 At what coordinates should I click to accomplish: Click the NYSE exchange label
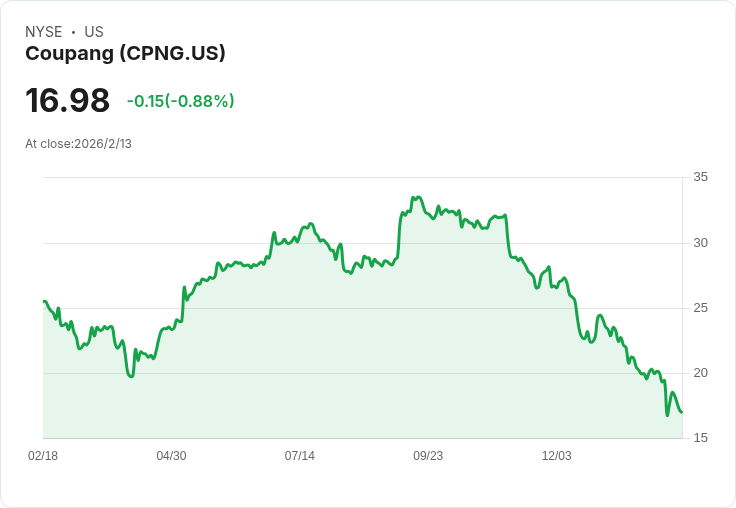point(44,32)
